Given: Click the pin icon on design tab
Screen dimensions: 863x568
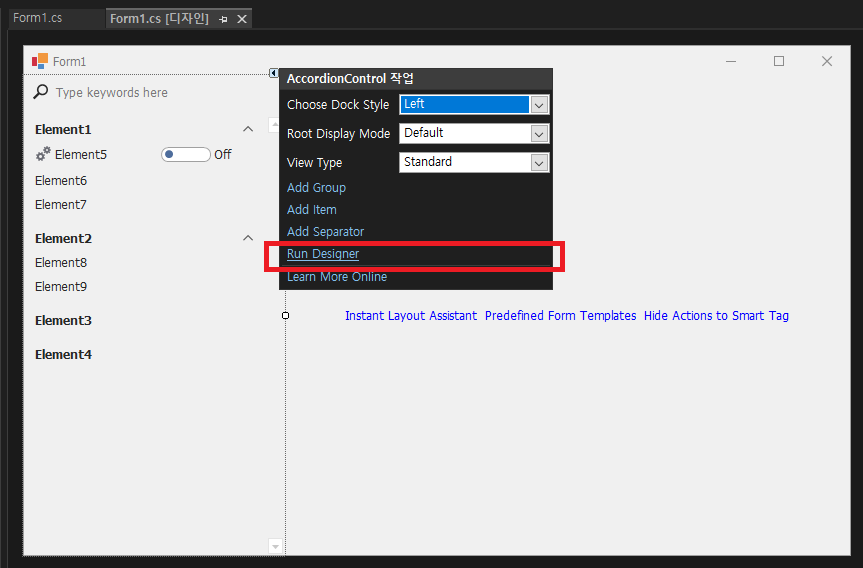Looking at the screenshot, I should click(223, 19).
